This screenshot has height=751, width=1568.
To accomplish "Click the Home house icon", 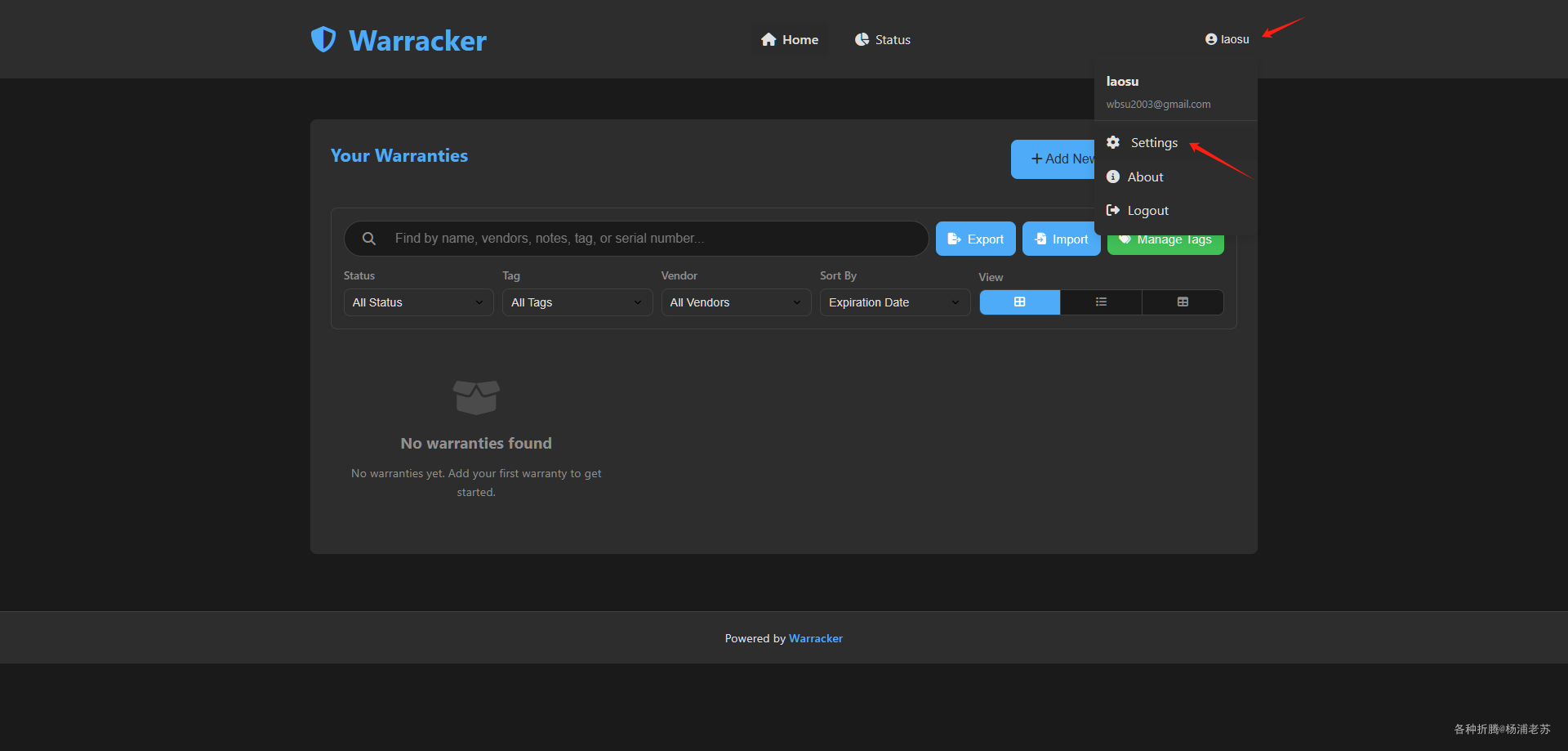I will [x=768, y=39].
